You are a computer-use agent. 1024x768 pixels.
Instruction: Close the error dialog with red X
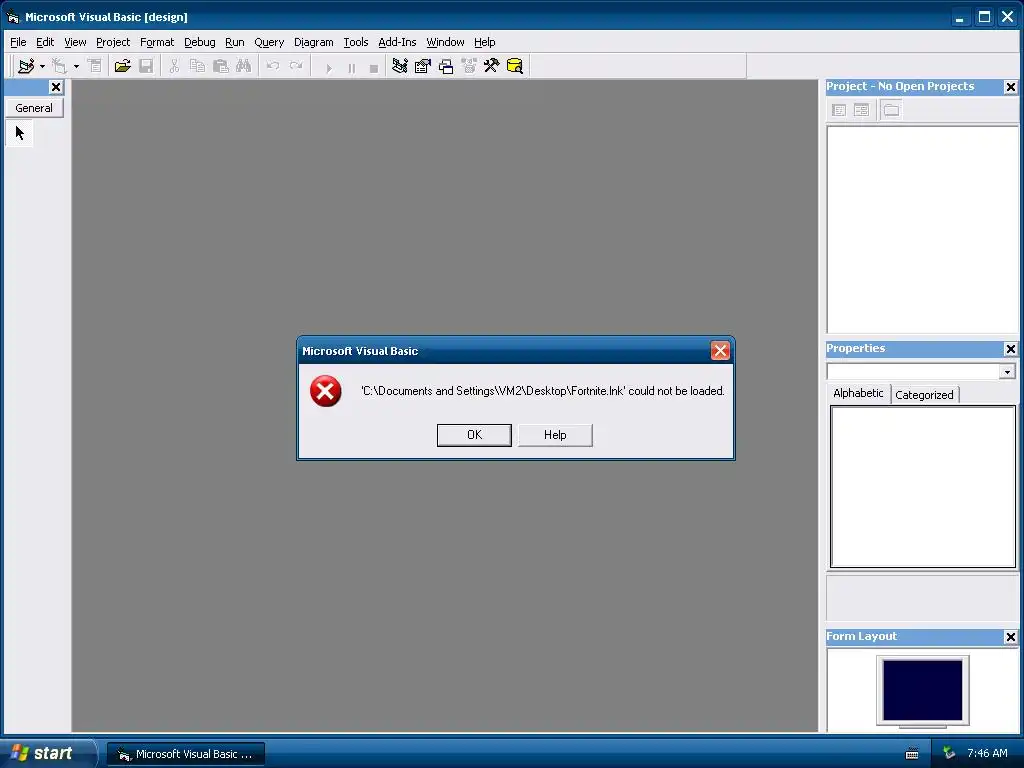(x=720, y=351)
